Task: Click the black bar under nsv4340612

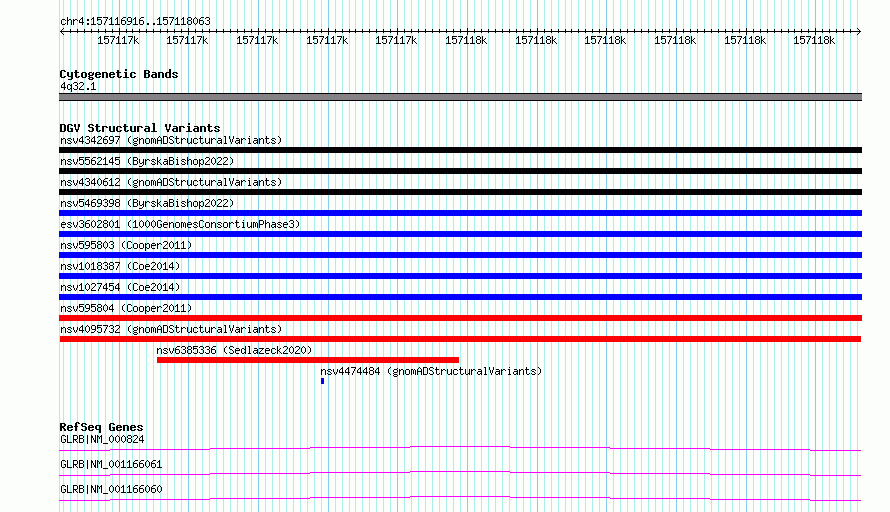Action: click(460, 192)
